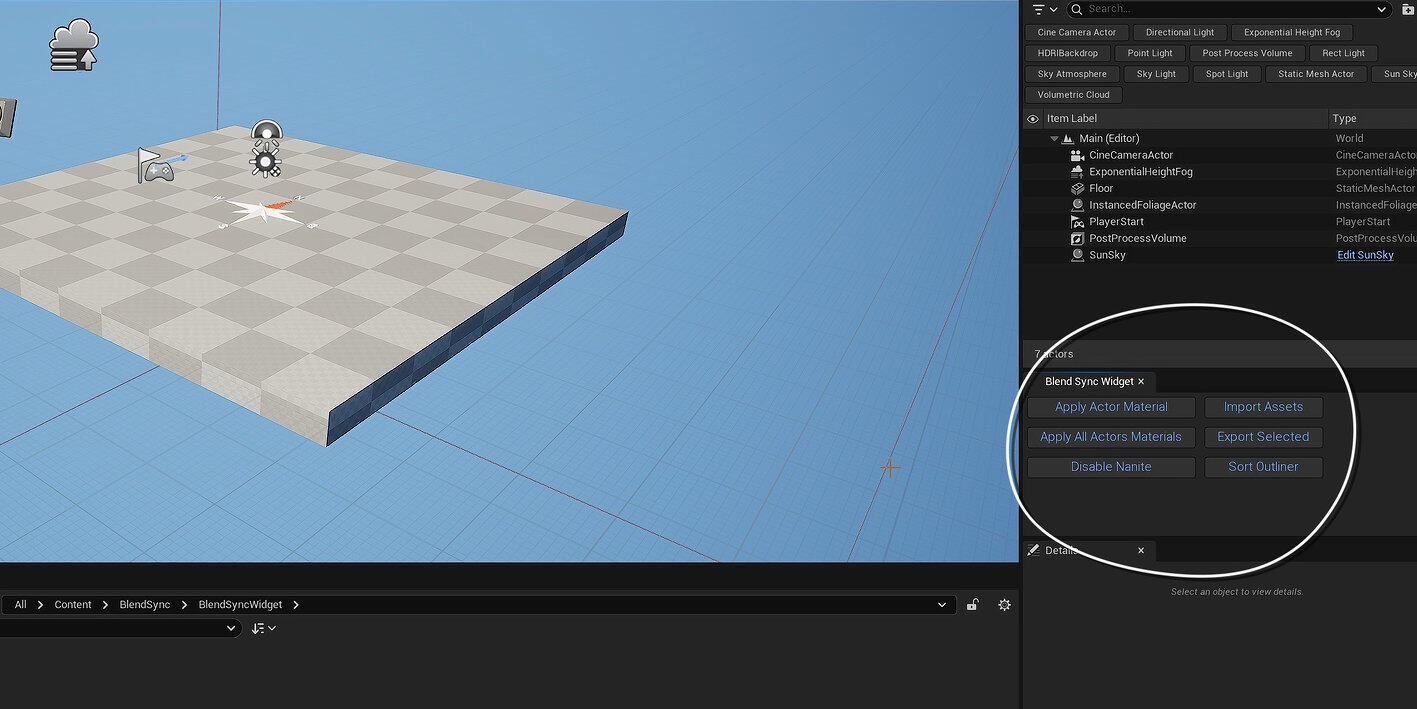1417x709 pixels.
Task: Select the PlayerStart icon in Outliner
Action: pos(1077,222)
